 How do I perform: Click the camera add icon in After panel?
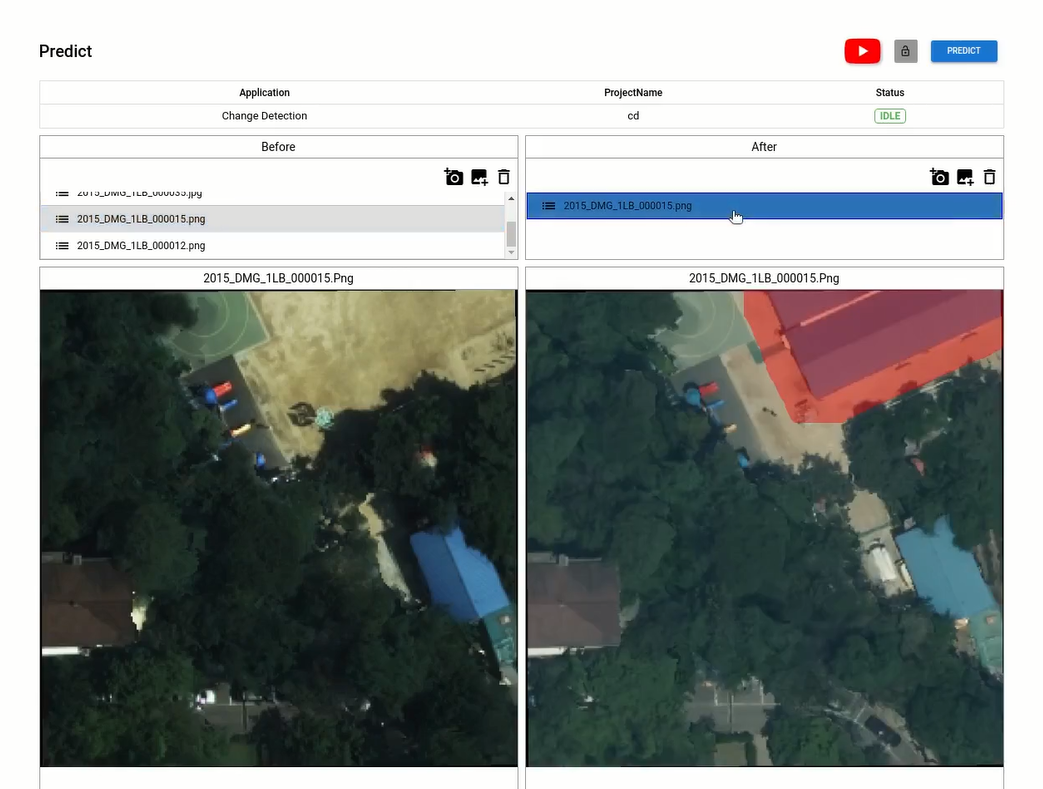click(939, 177)
